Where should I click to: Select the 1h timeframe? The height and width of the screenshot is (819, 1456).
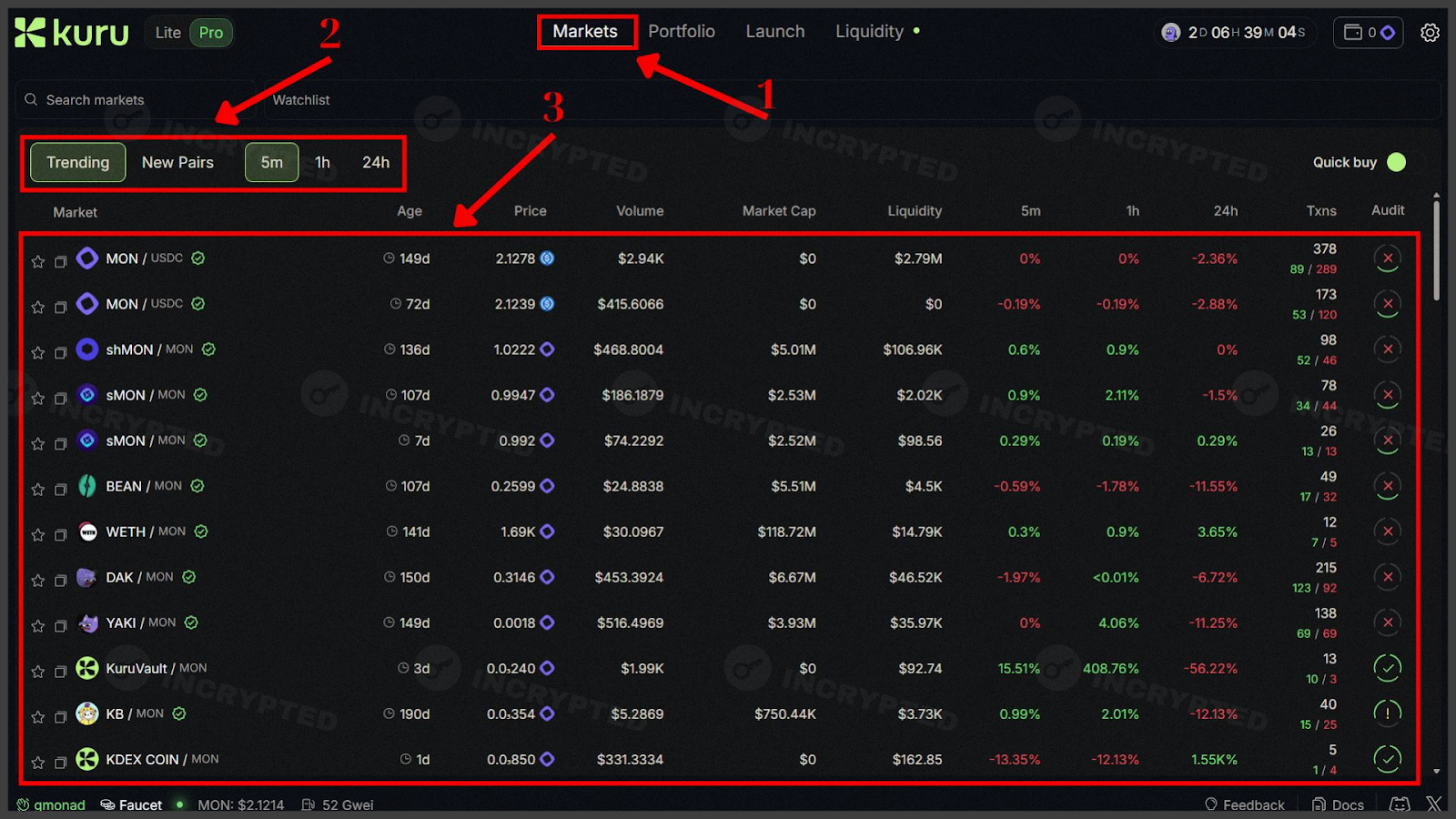[322, 163]
